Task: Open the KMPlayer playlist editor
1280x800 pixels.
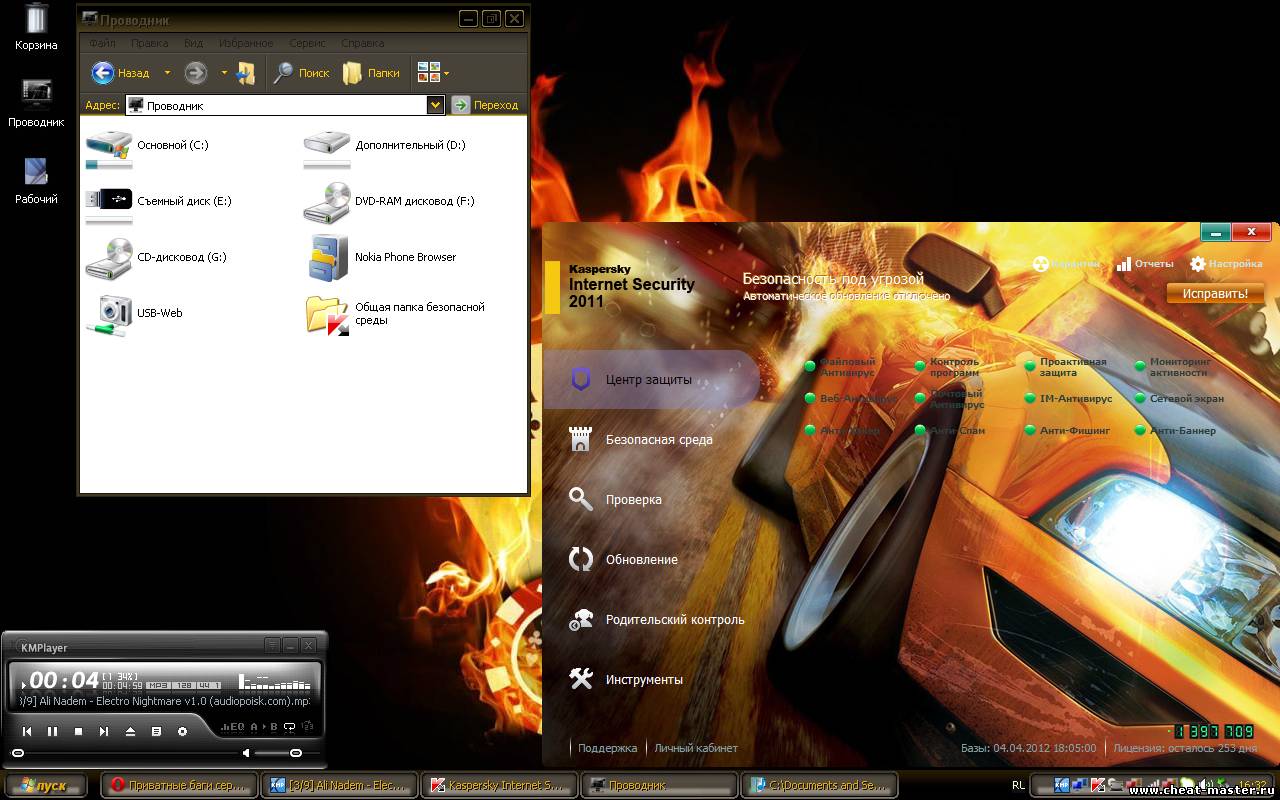Action: (x=156, y=732)
